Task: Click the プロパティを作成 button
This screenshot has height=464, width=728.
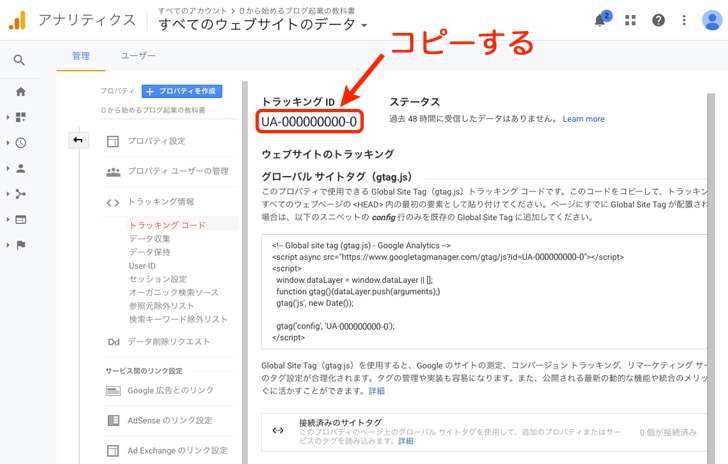Action: pyautogui.click(x=182, y=91)
